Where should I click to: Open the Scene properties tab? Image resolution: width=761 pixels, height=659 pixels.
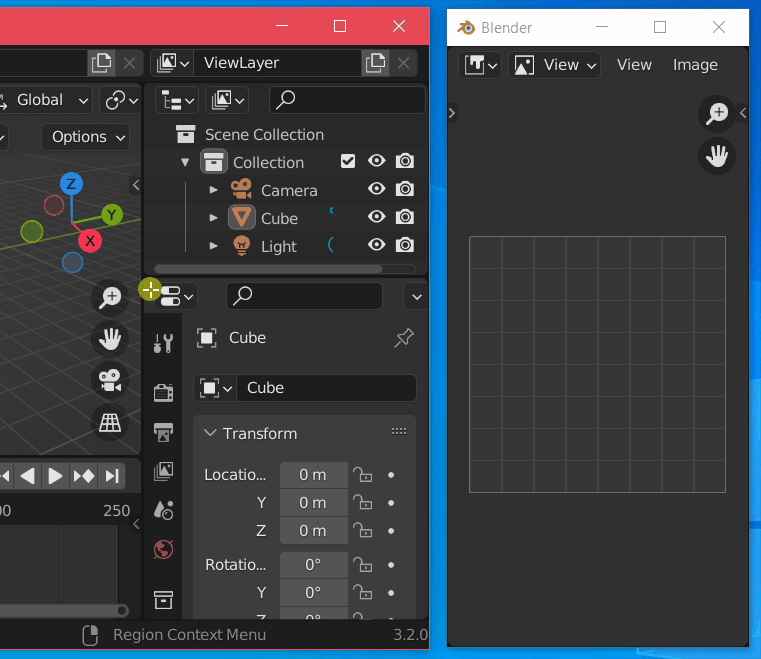[164, 510]
